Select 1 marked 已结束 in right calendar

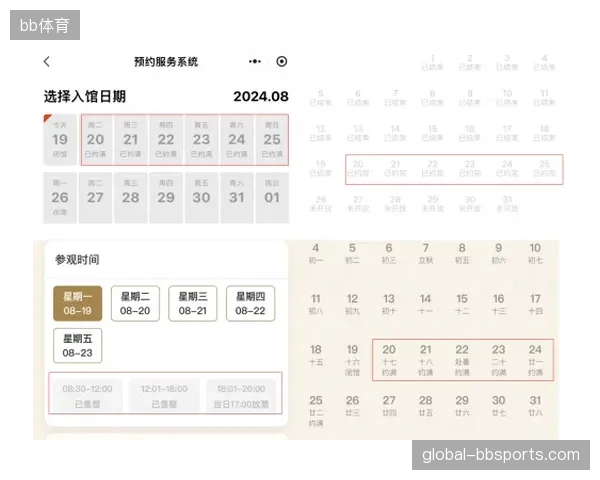(x=432, y=62)
